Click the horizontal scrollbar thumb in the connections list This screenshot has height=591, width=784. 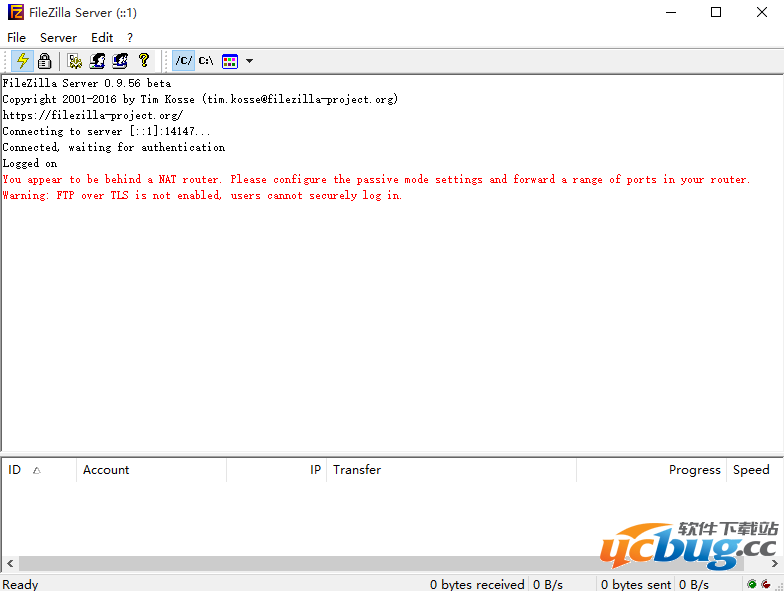[382, 564]
